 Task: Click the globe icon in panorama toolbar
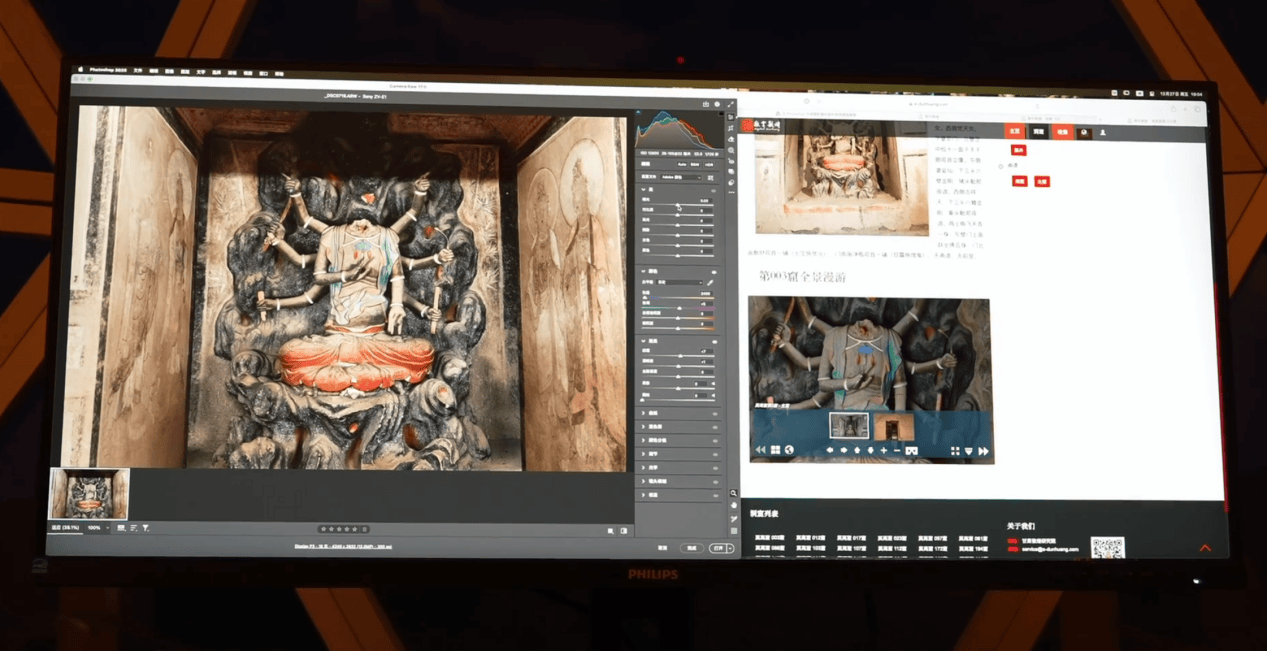tap(789, 450)
